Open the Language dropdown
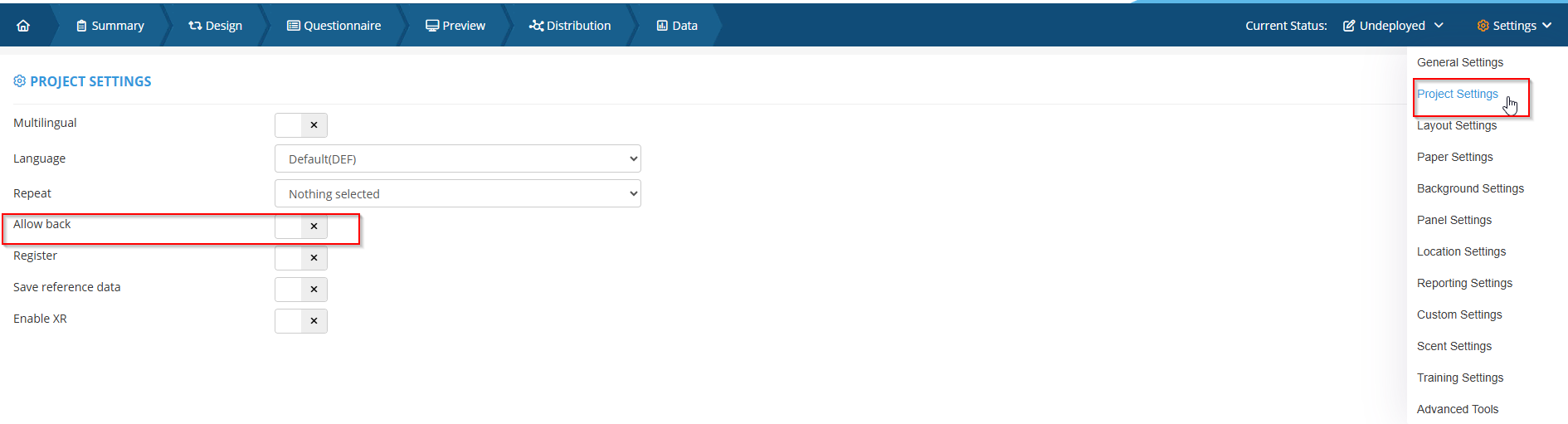The width and height of the screenshot is (1568, 424). coord(457,159)
